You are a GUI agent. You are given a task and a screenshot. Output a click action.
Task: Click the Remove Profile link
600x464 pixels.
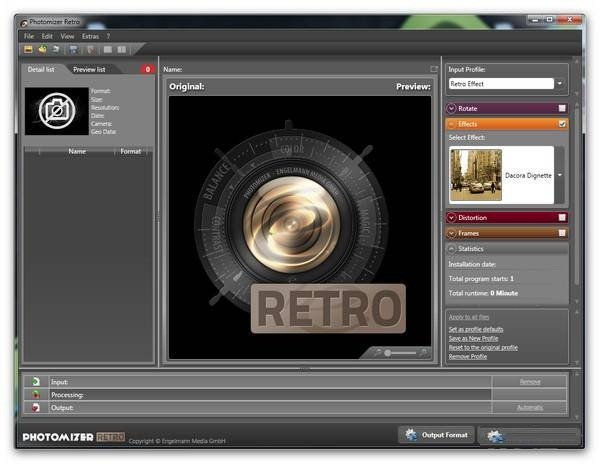pyautogui.click(x=468, y=357)
